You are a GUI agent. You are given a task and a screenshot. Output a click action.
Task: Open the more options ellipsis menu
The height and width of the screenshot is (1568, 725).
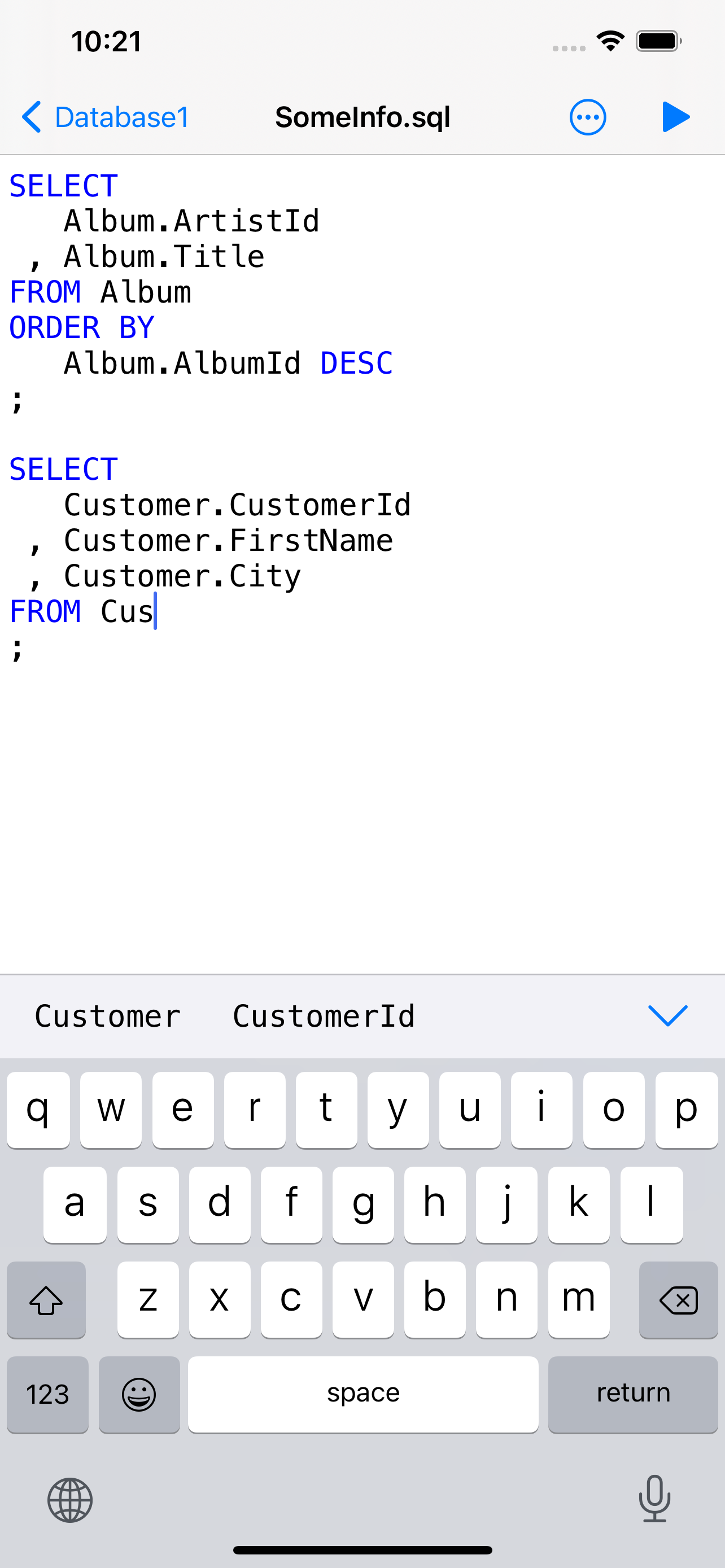click(x=587, y=117)
